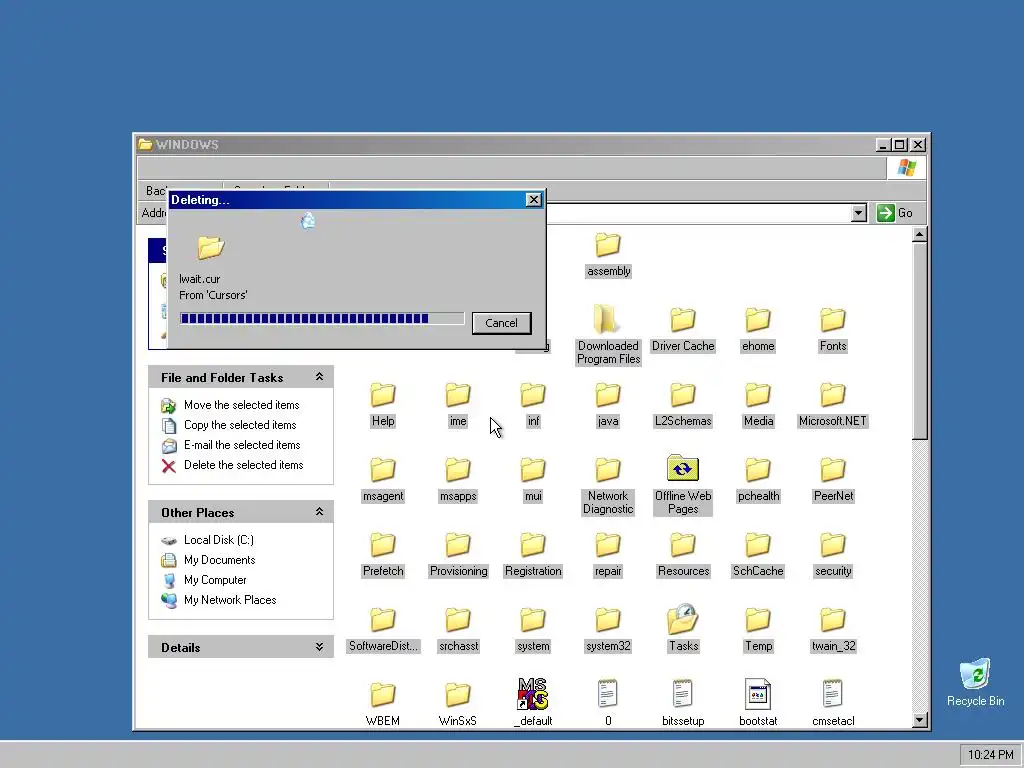Open the Fonts folder
The height and width of the screenshot is (768, 1024).
[833, 330]
